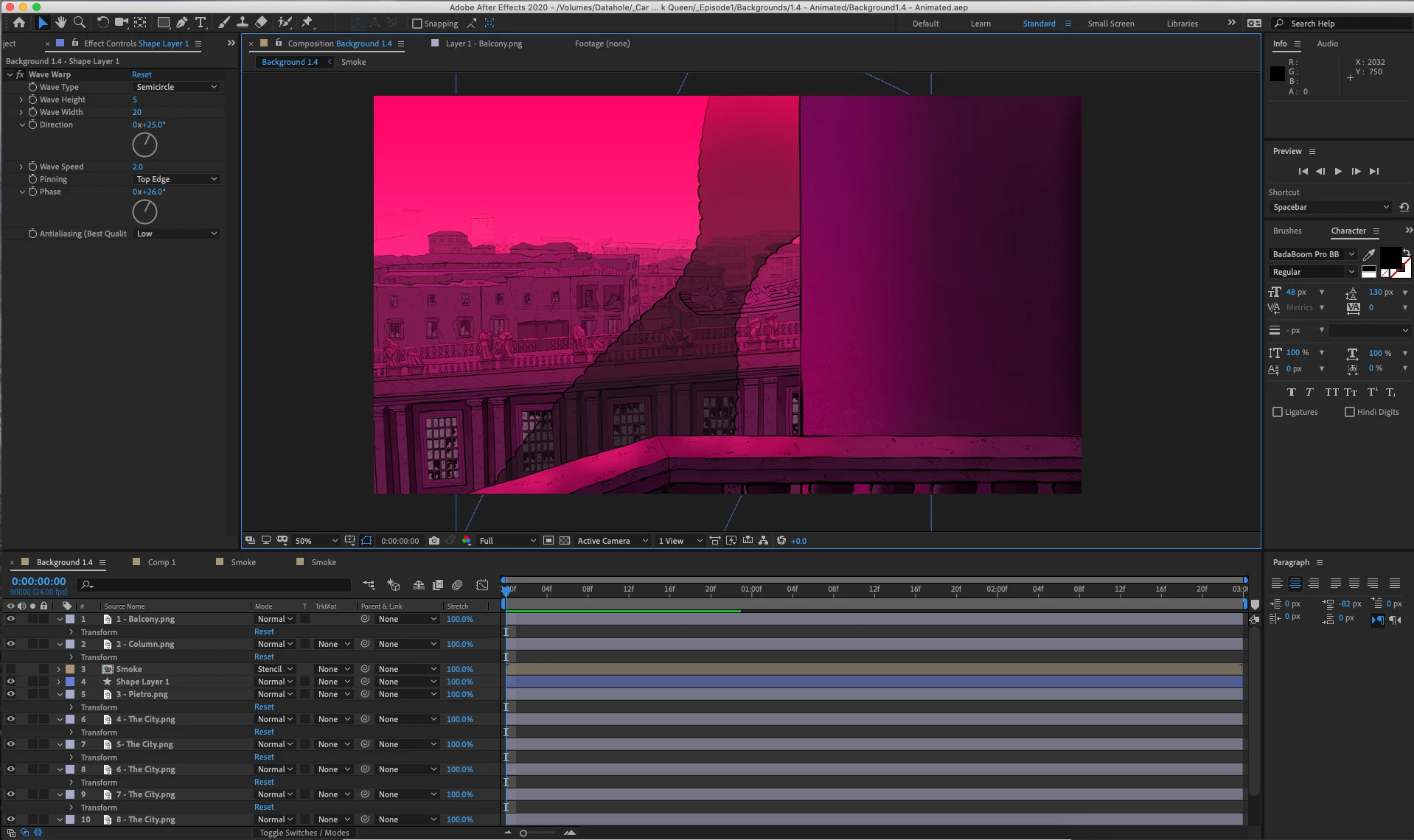
Task: Select the Hand tool
Action: [60, 23]
